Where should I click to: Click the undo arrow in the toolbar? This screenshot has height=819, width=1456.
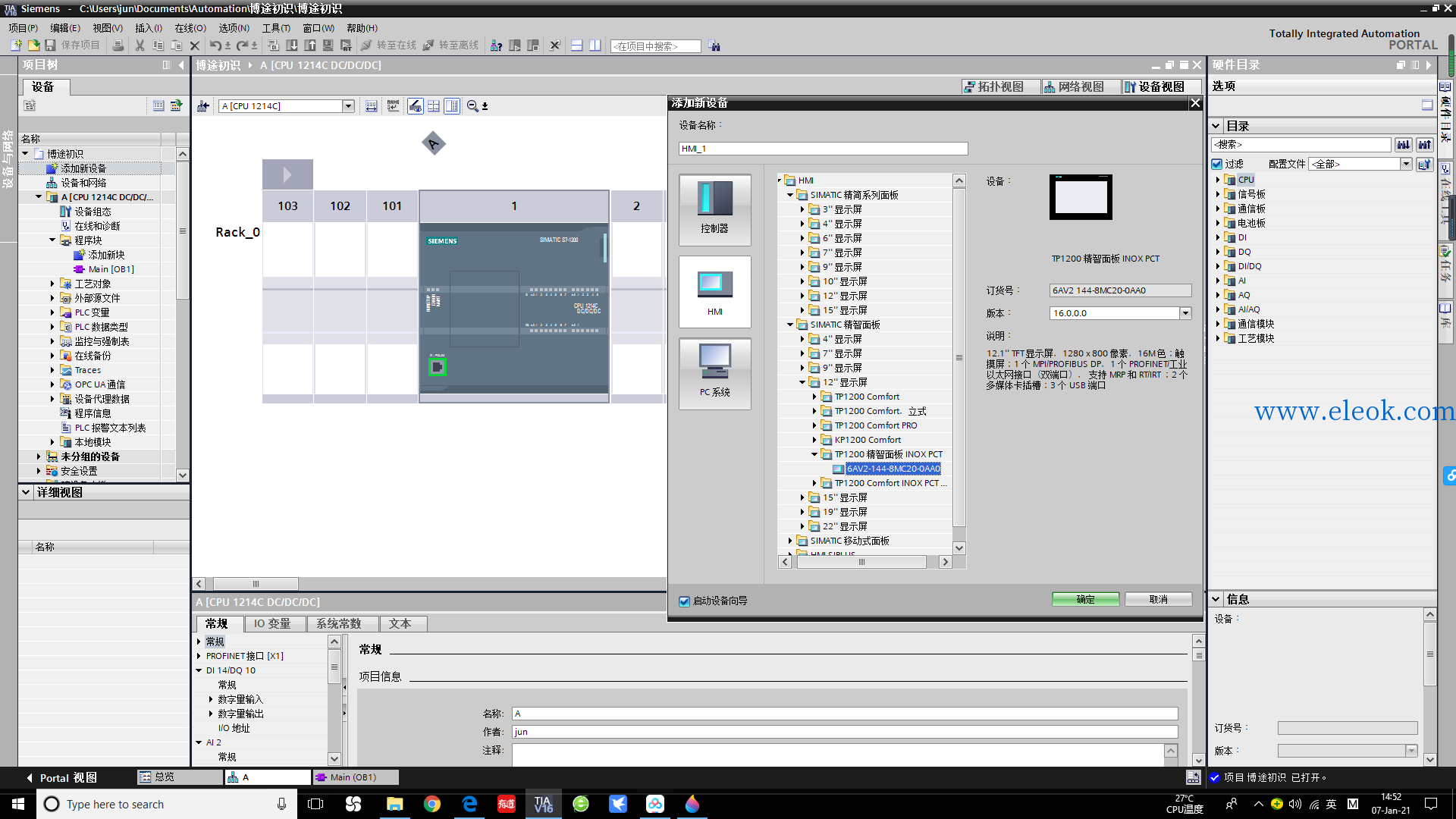[216, 45]
